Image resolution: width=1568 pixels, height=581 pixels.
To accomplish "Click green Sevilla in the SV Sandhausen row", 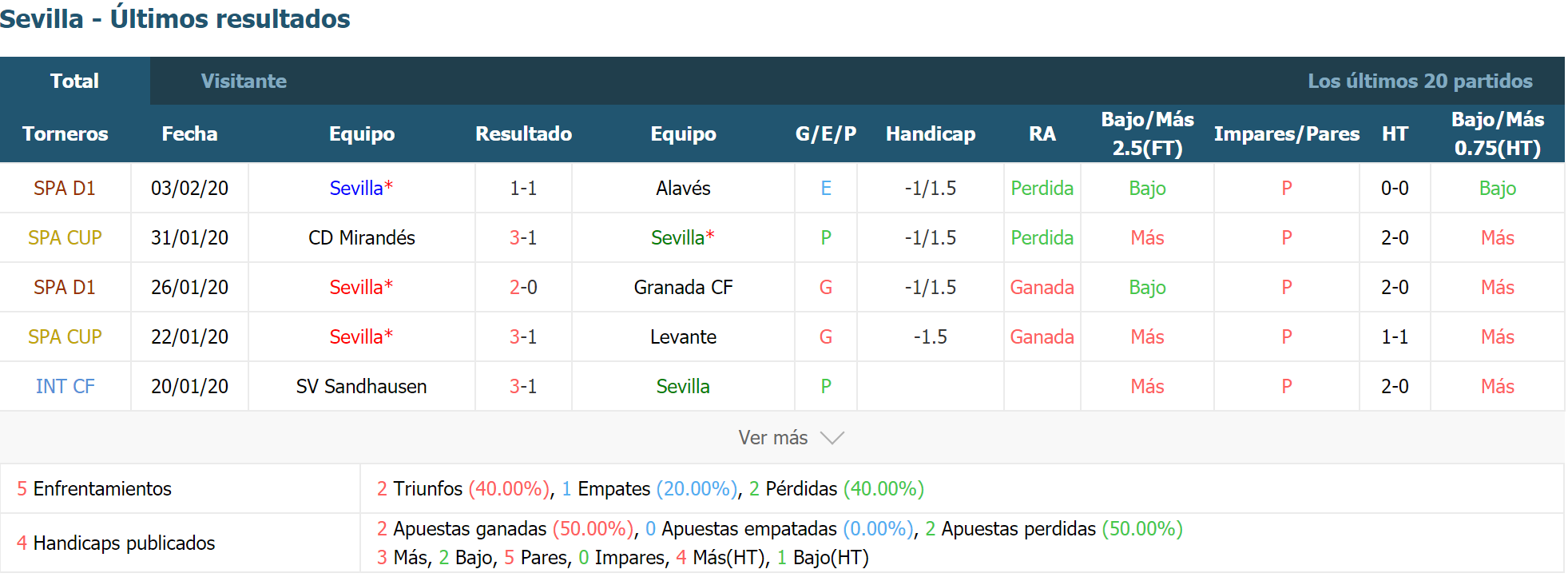I will coord(683,386).
